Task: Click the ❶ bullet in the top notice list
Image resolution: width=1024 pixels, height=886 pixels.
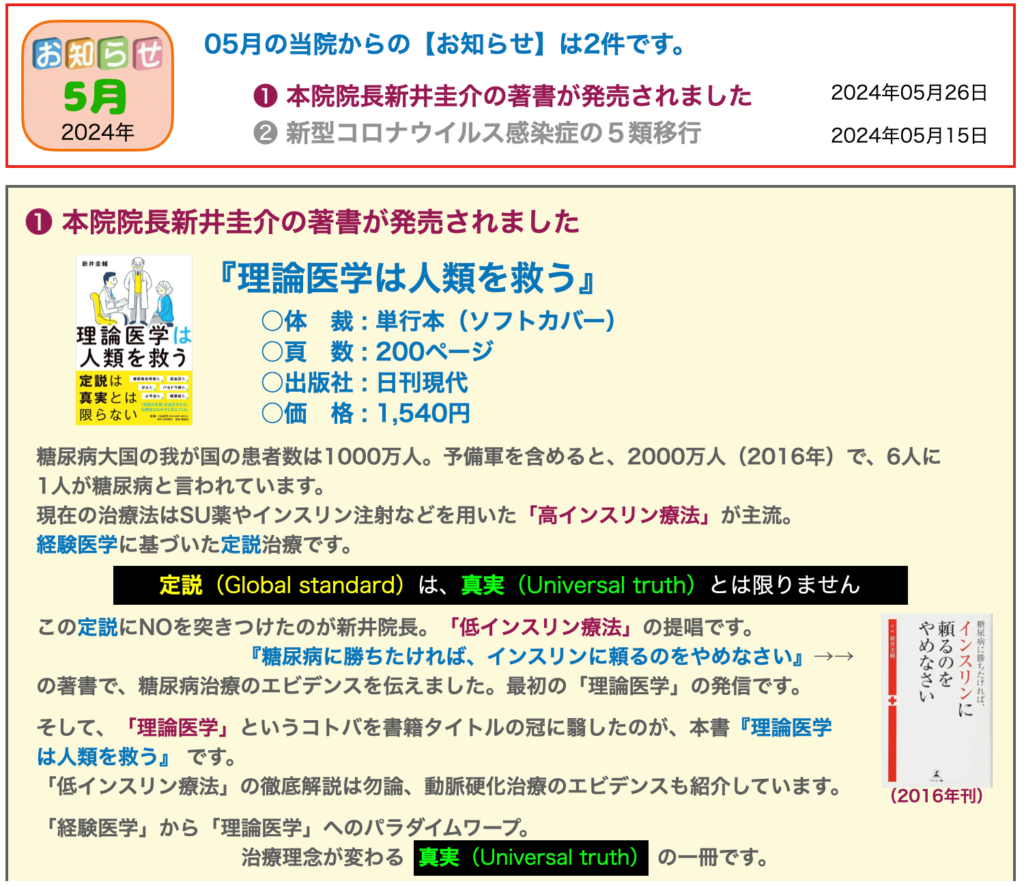Action: coord(266,96)
